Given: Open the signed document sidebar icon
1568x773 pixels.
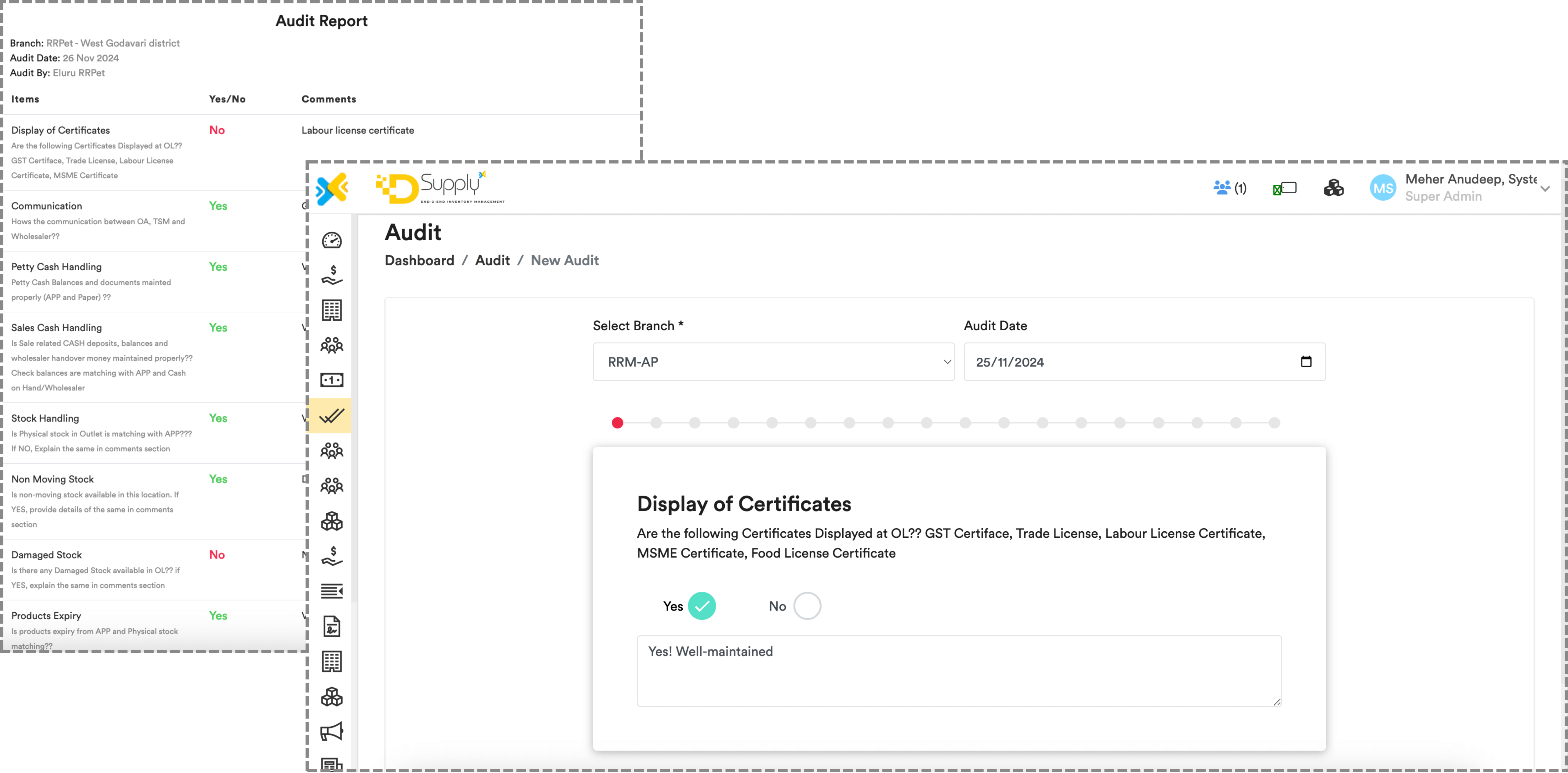Looking at the screenshot, I should pyautogui.click(x=332, y=626).
